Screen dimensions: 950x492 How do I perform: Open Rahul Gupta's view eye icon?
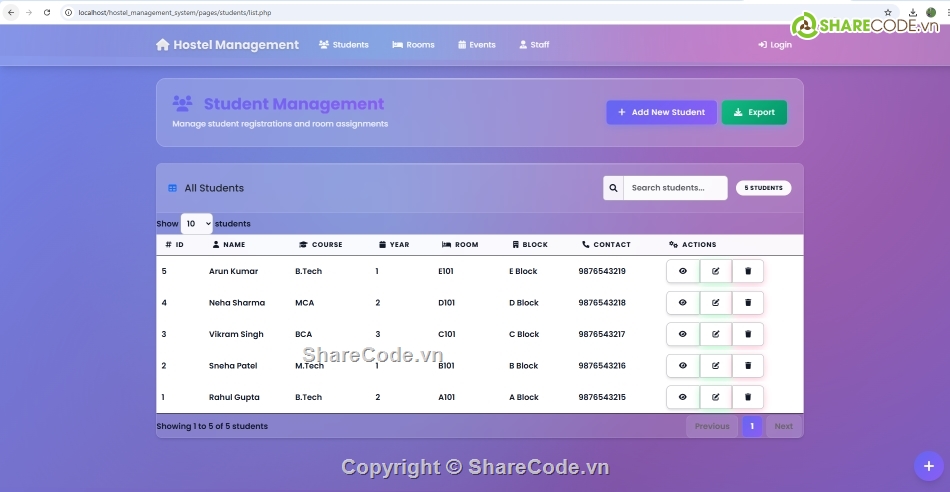(683, 397)
